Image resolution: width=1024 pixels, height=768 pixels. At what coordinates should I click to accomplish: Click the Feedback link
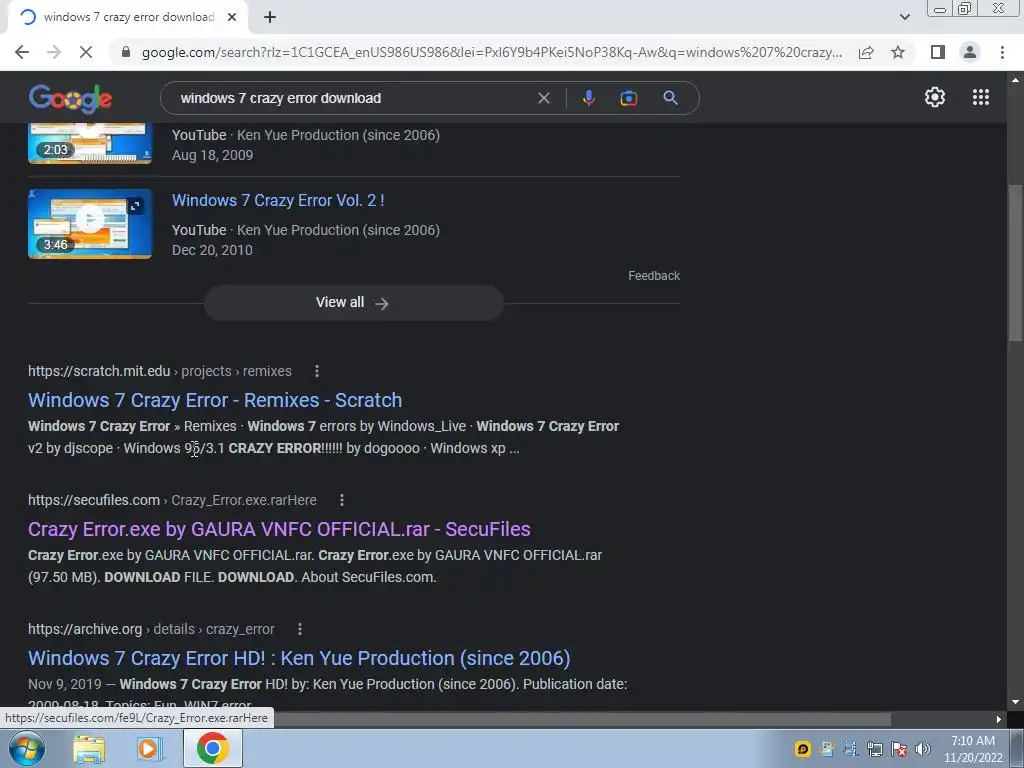[654, 276]
